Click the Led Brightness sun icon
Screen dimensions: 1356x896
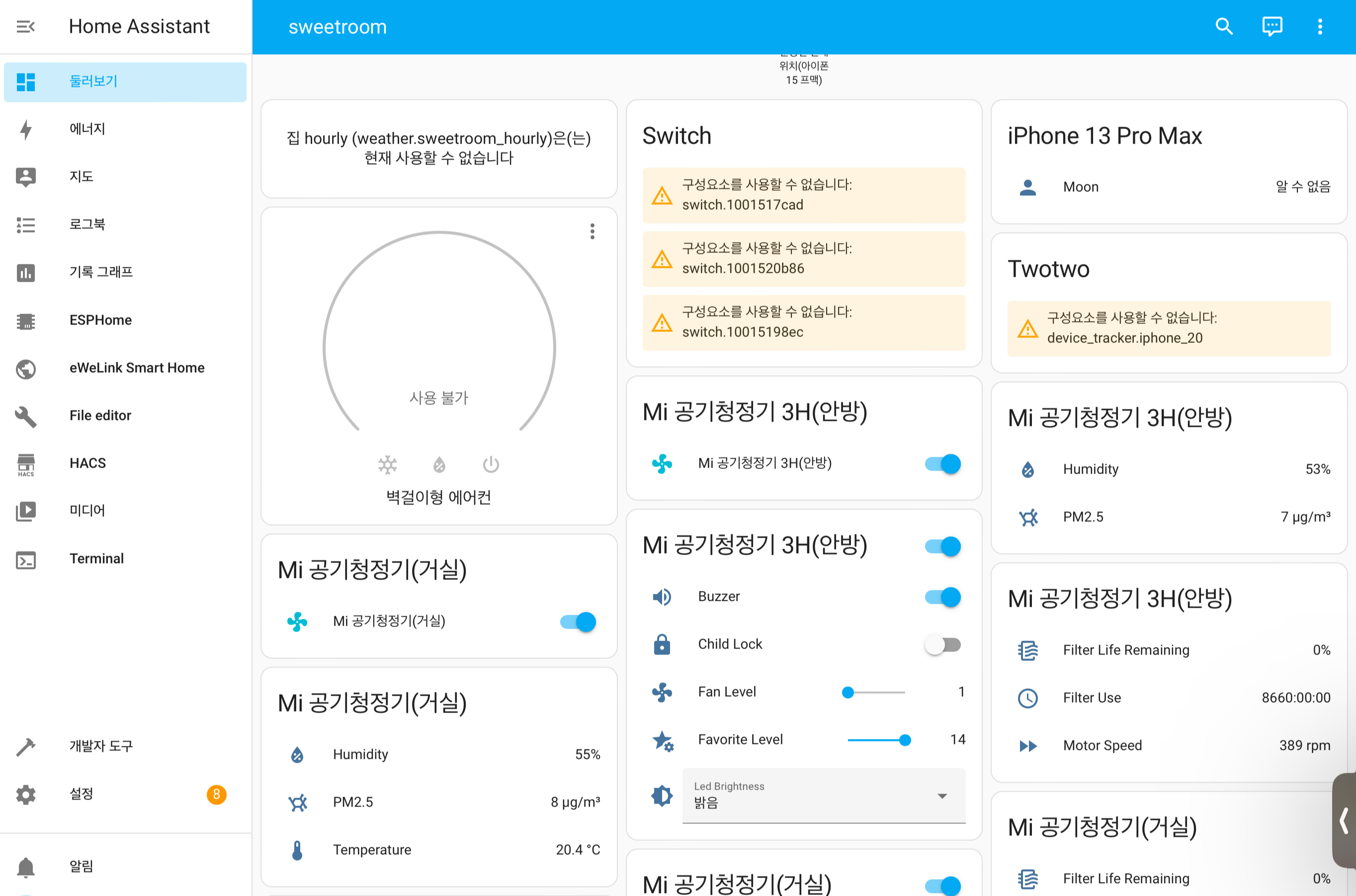tap(662, 796)
